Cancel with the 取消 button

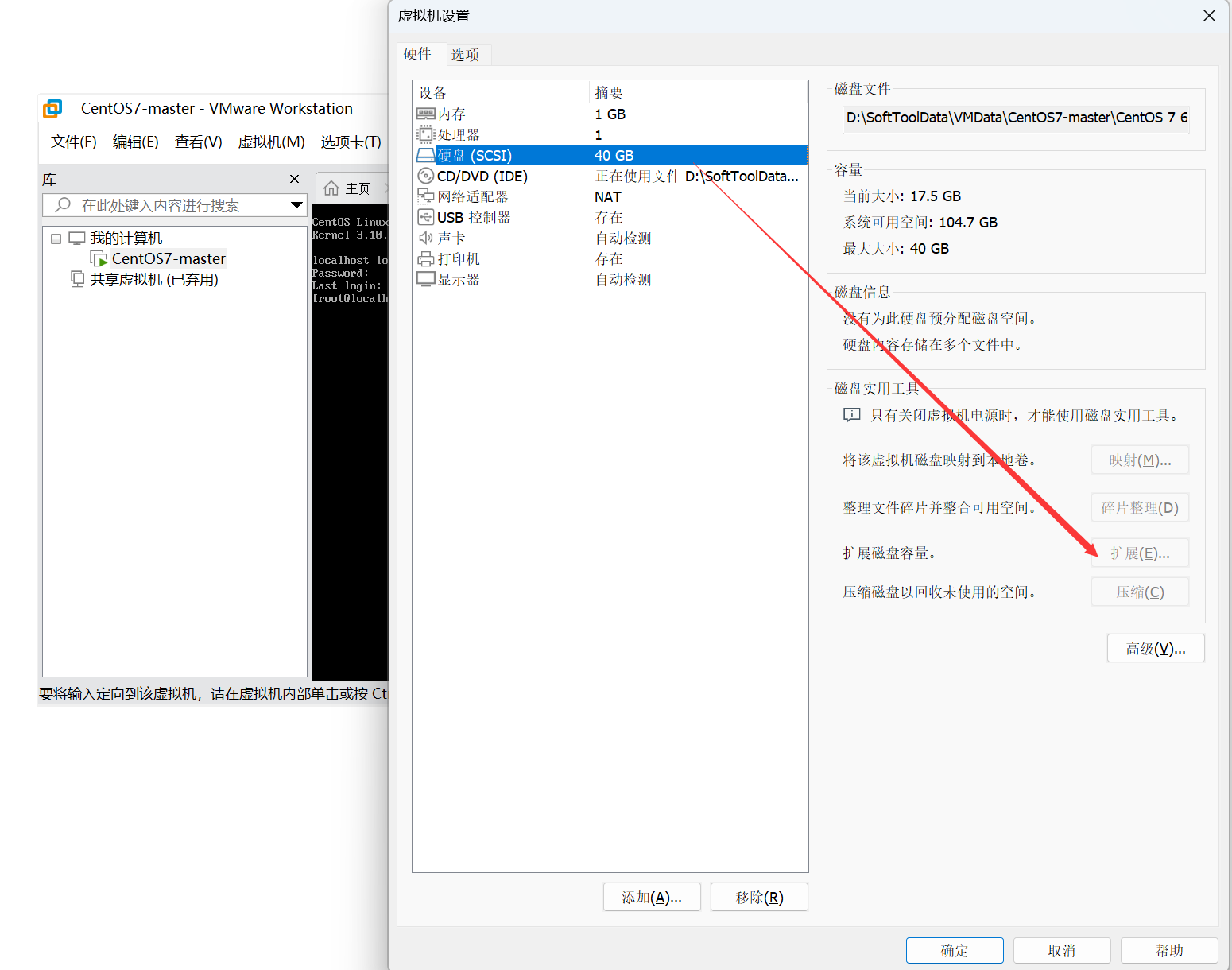(x=1062, y=951)
